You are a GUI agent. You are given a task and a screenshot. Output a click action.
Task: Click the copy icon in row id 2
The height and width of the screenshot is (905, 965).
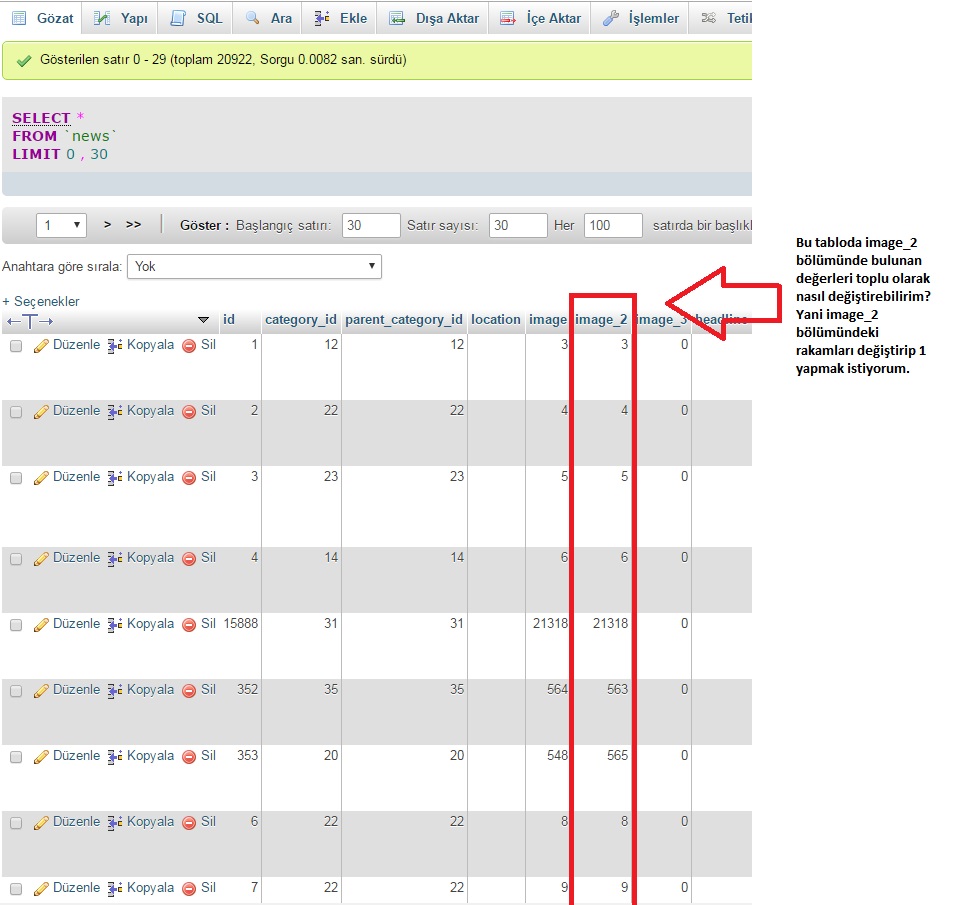[114, 412]
